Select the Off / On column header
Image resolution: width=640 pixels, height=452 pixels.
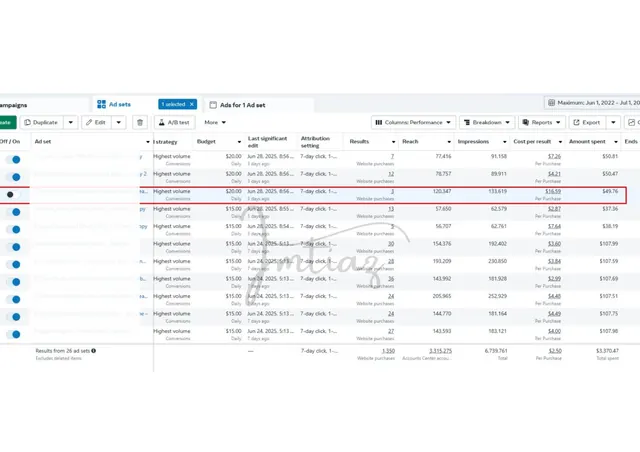(x=10, y=142)
